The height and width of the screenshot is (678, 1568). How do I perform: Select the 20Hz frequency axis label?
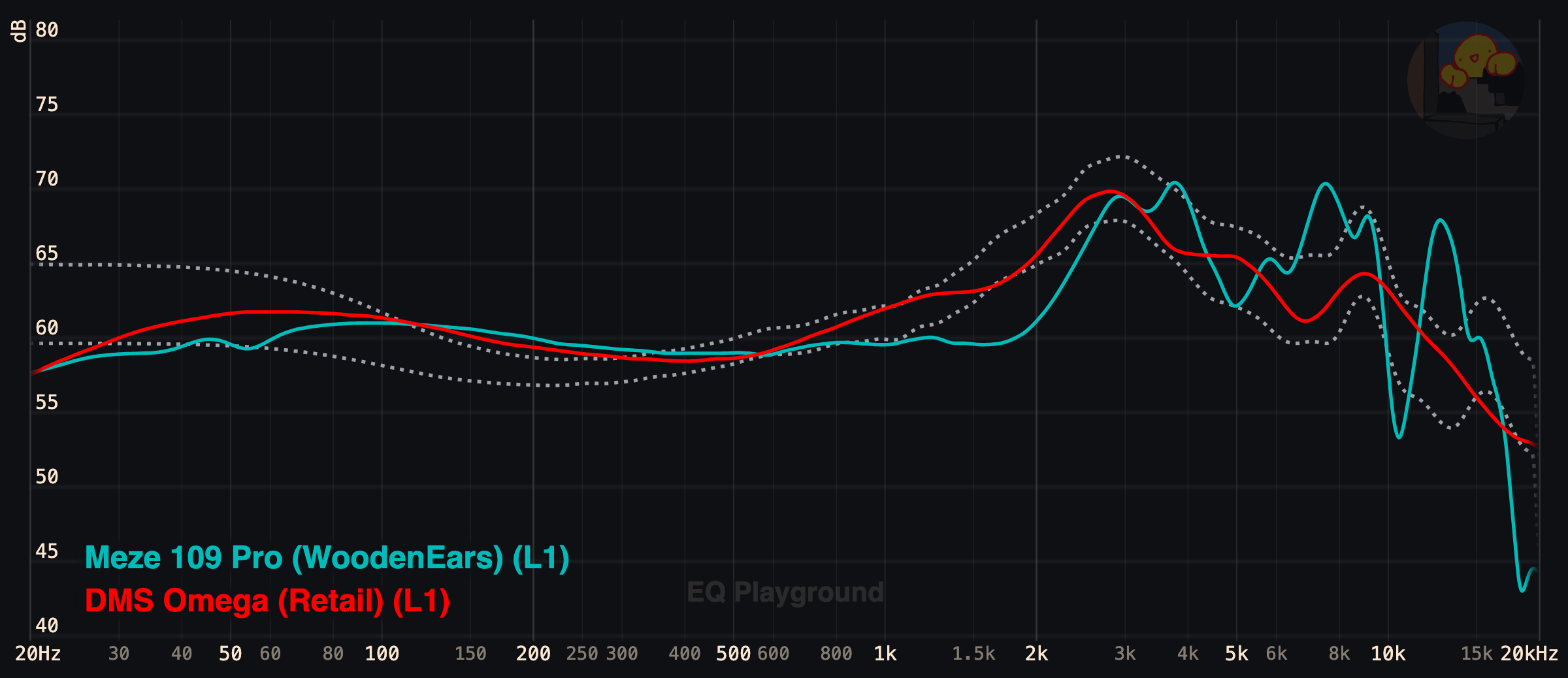[38, 654]
